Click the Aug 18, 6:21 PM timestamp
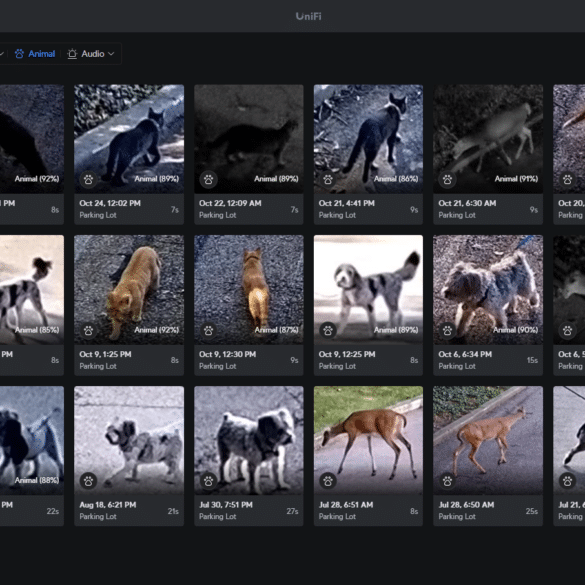Screen dimensions: 585x585 click(108, 505)
